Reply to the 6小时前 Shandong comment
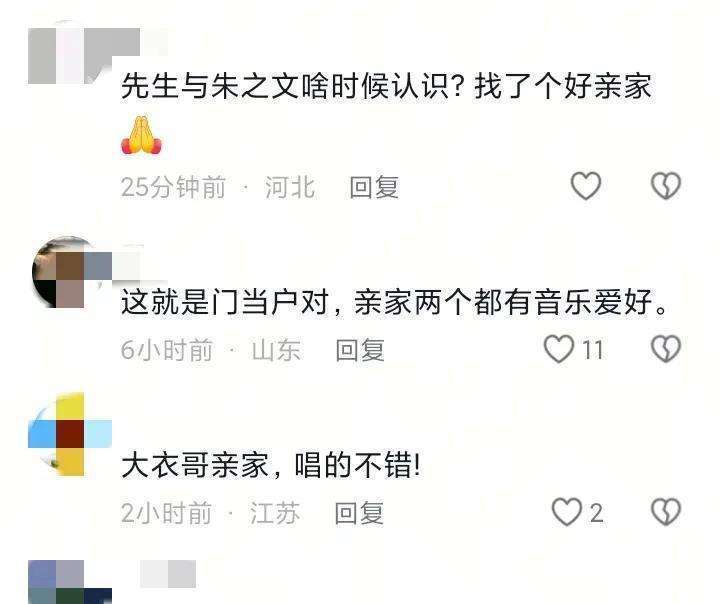This screenshot has width=720, height=604. click(x=360, y=350)
